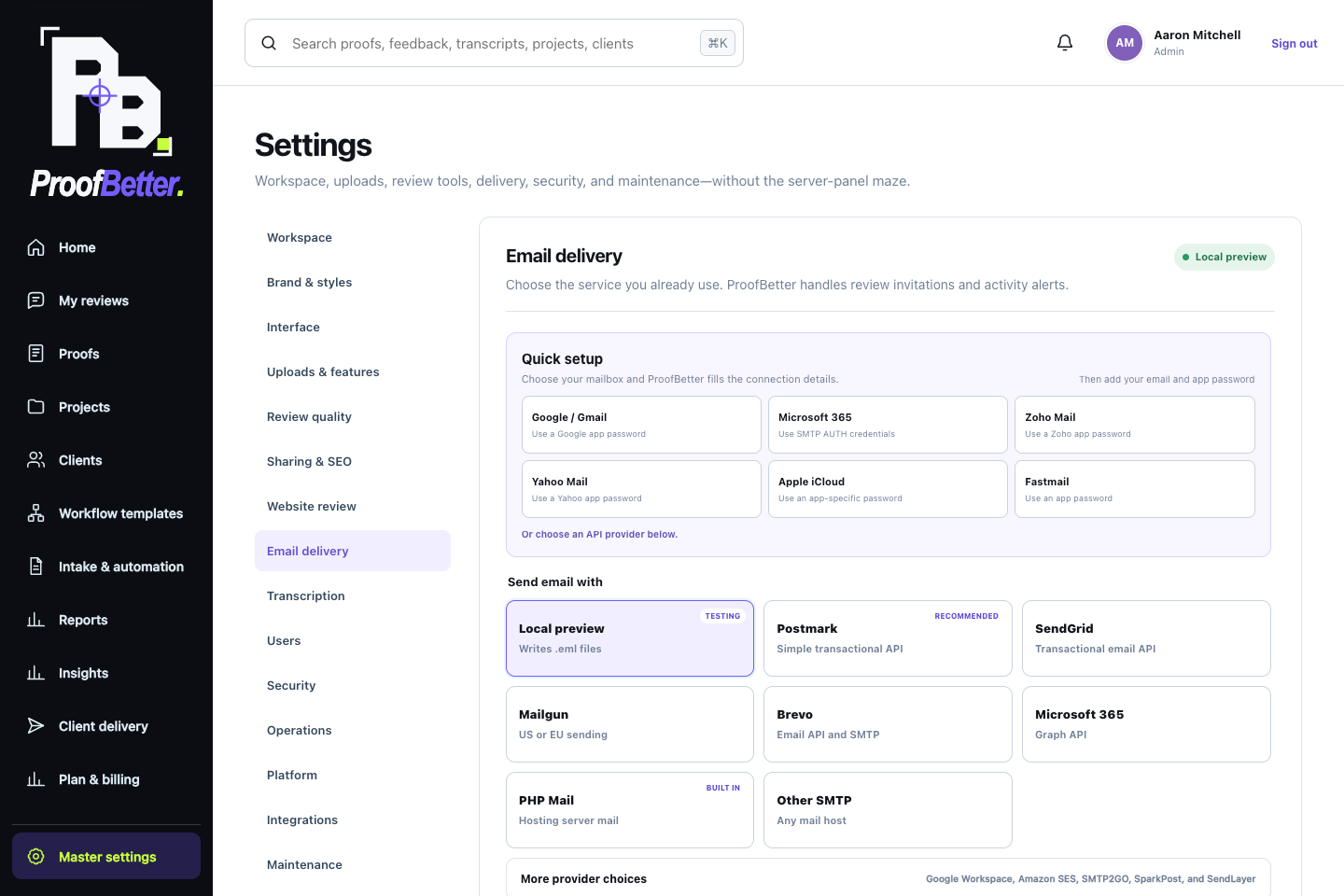Select Postmark email provider
This screenshot has height=896, width=1344.
click(888, 638)
